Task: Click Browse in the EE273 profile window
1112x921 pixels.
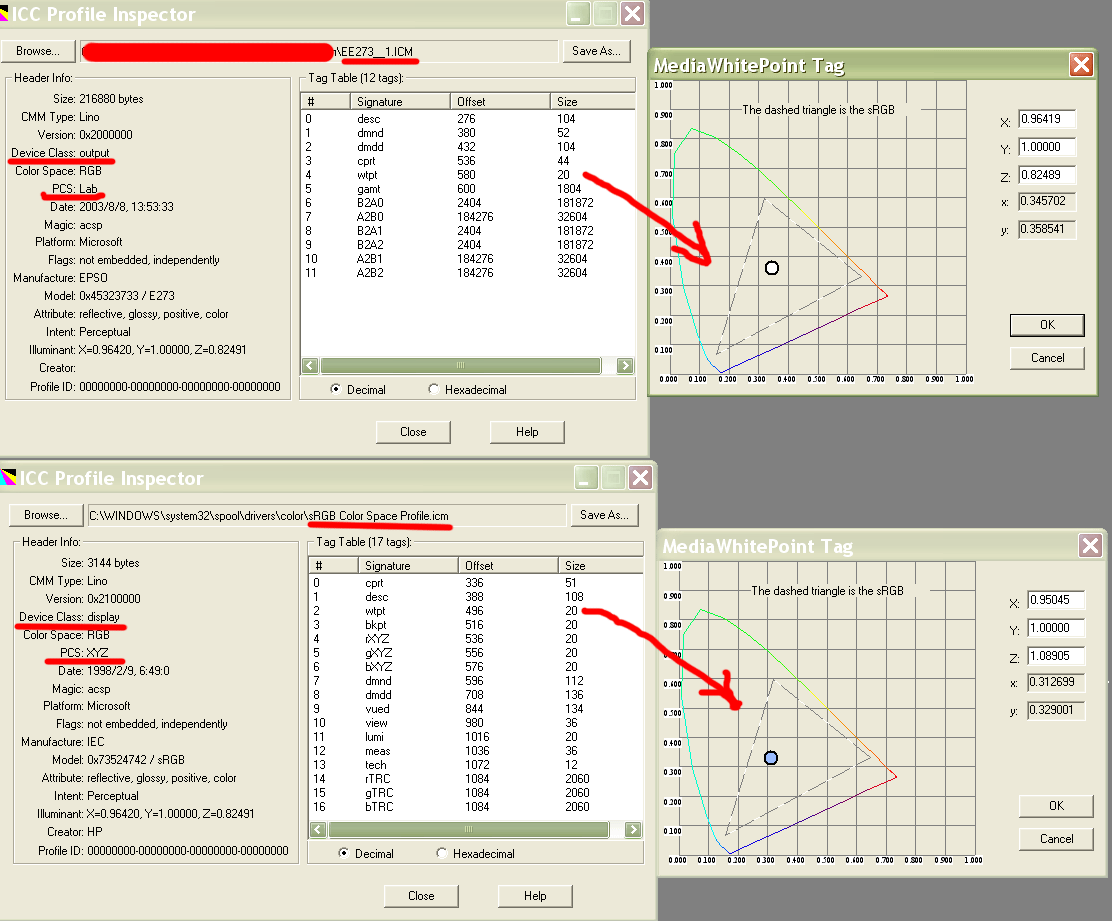Action: [38, 51]
